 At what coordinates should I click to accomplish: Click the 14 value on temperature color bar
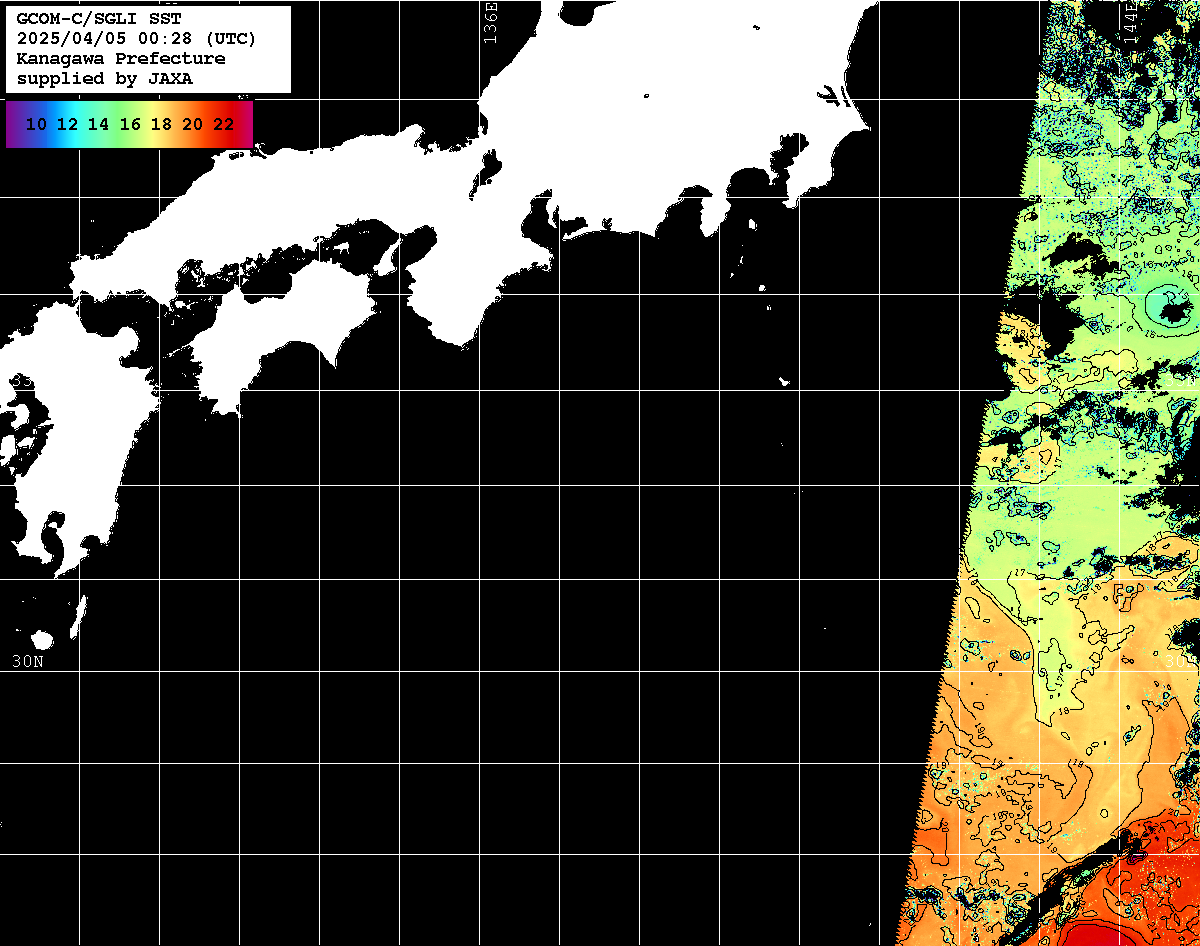click(x=98, y=124)
